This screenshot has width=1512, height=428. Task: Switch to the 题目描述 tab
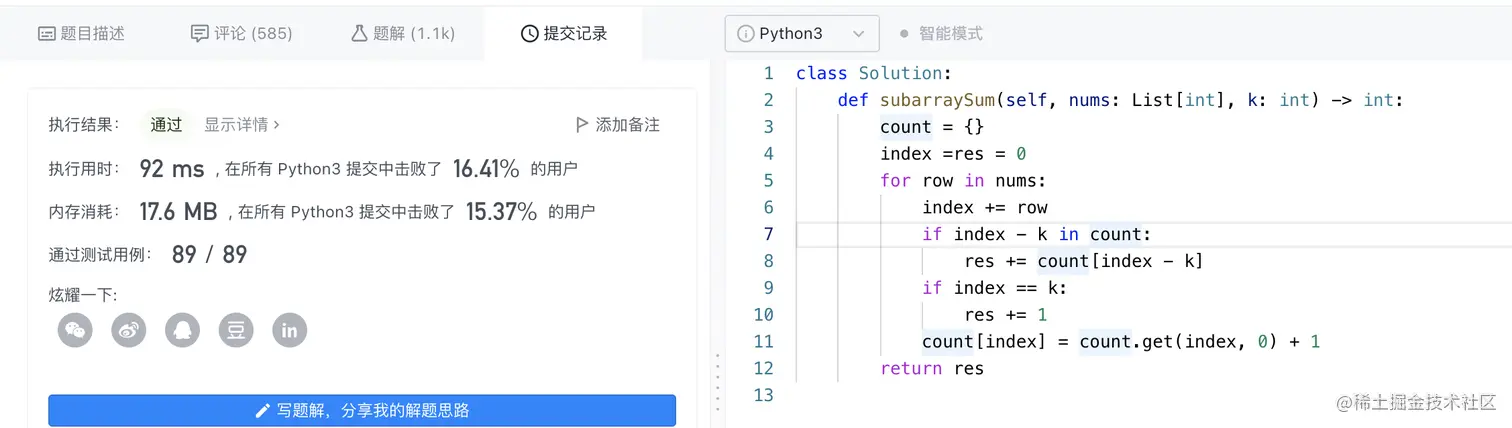tap(81, 34)
